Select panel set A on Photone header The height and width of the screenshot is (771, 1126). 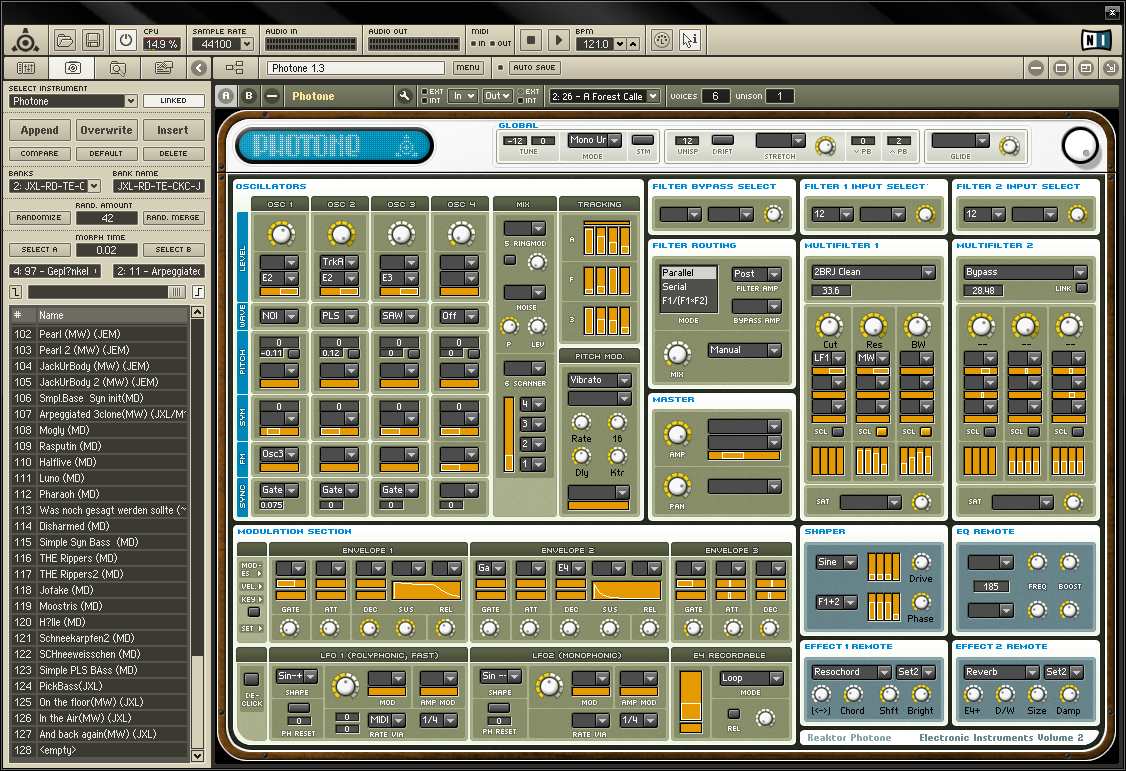pos(226,96)
